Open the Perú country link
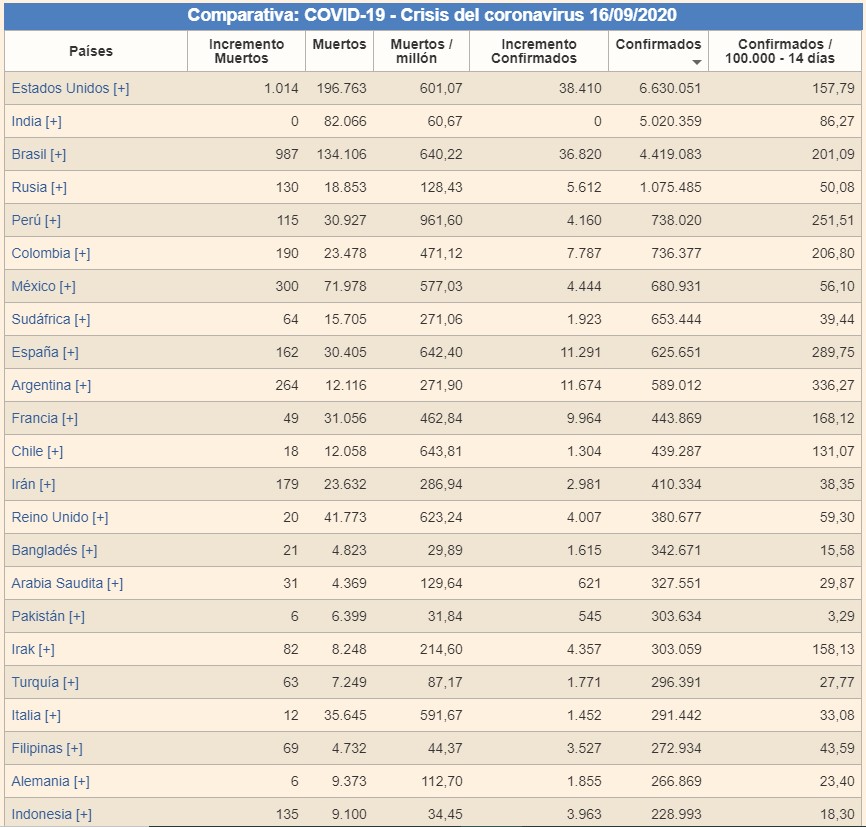Screen dimensions: 866x827 [26, 220]
